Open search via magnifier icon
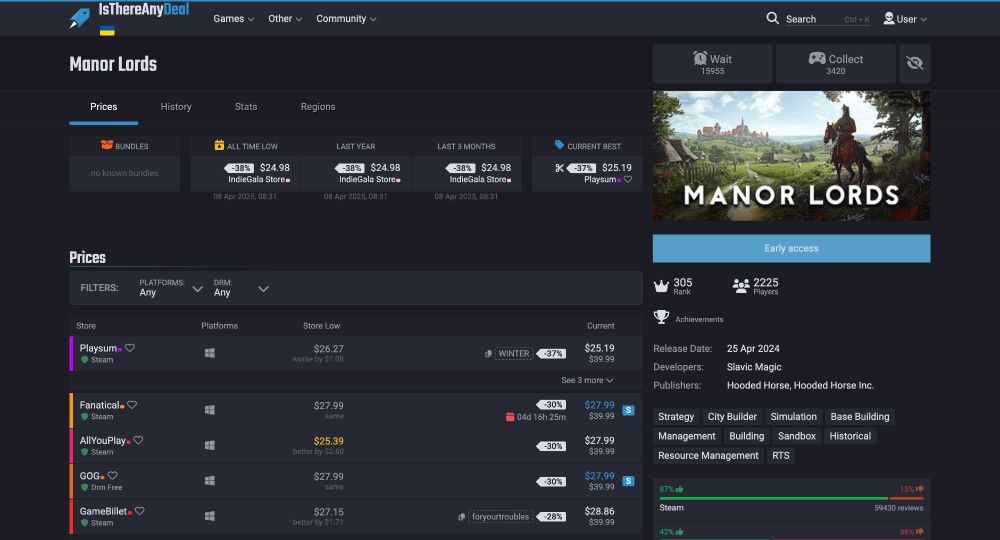Screen dimensions: 1000x540 tap(772, 18)
